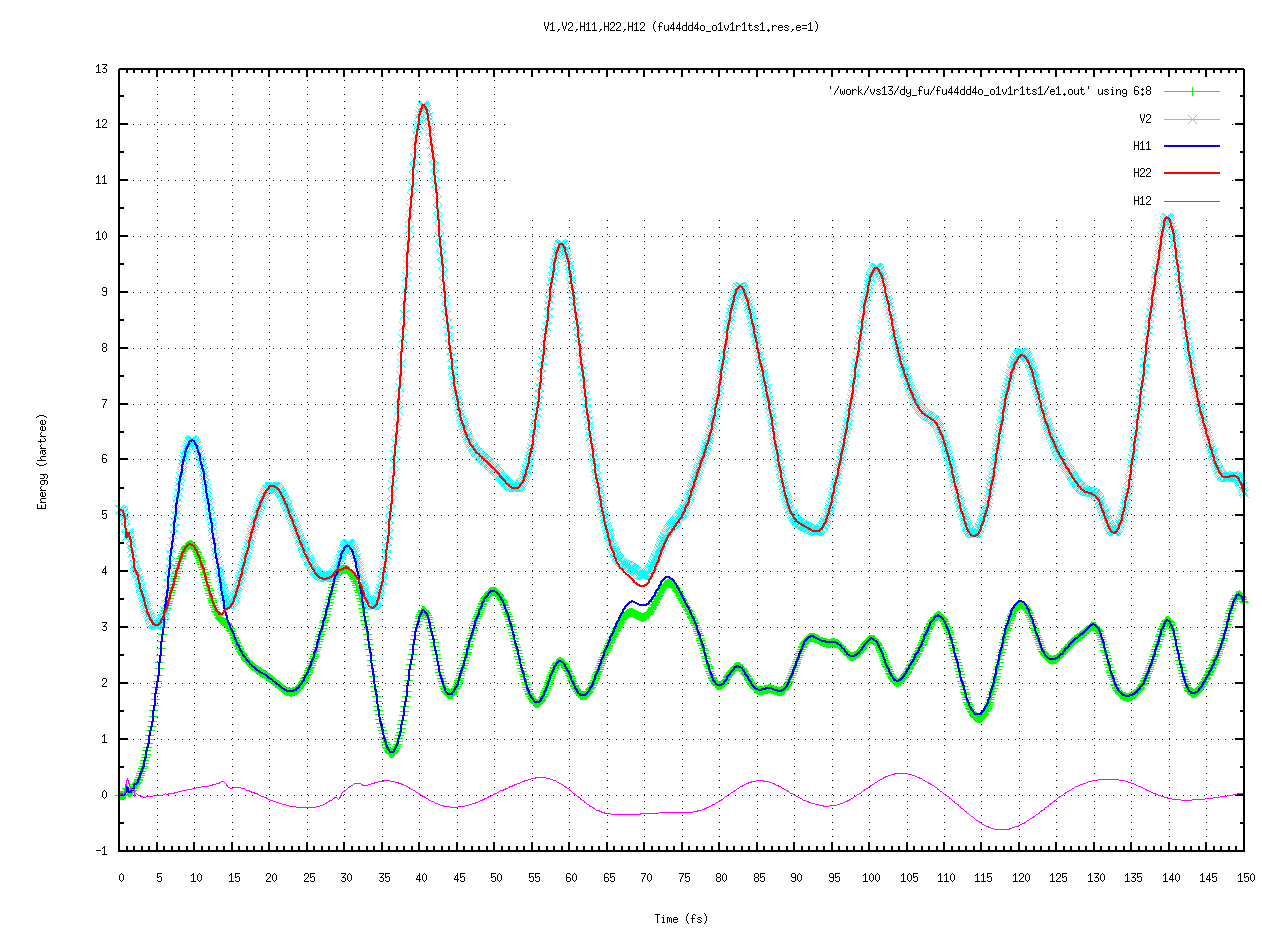Click the y-axis tick label '13'
1262x935 pixels.
[x=102, y=69]
